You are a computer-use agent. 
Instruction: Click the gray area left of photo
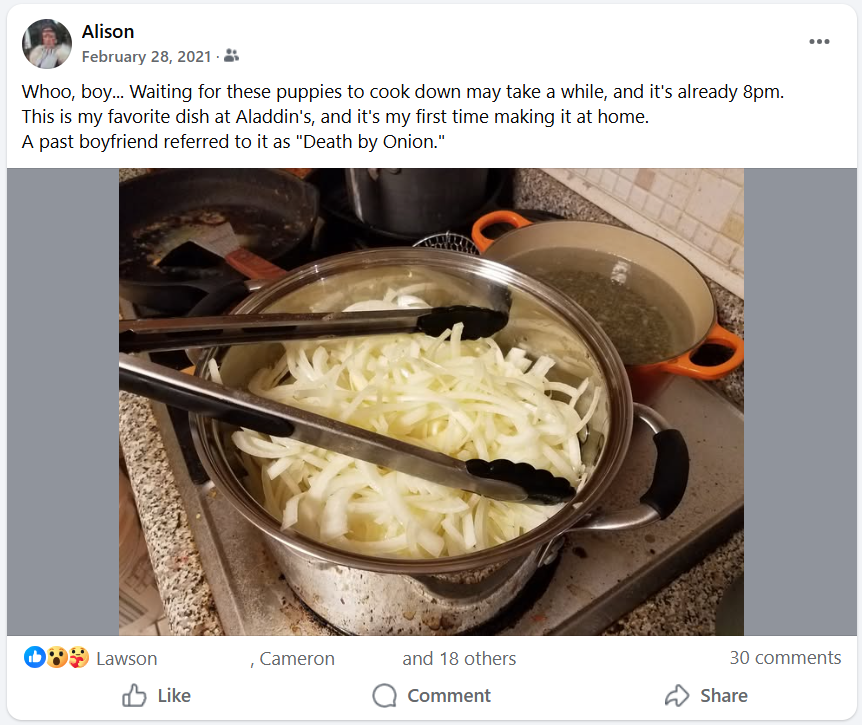(63, 402)
